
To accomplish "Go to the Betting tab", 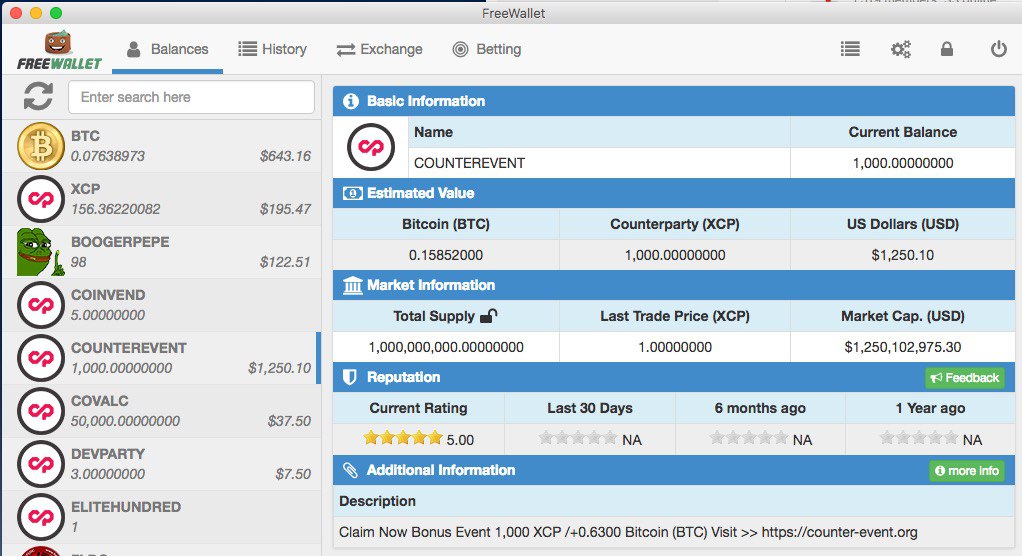I will point(487,50).
